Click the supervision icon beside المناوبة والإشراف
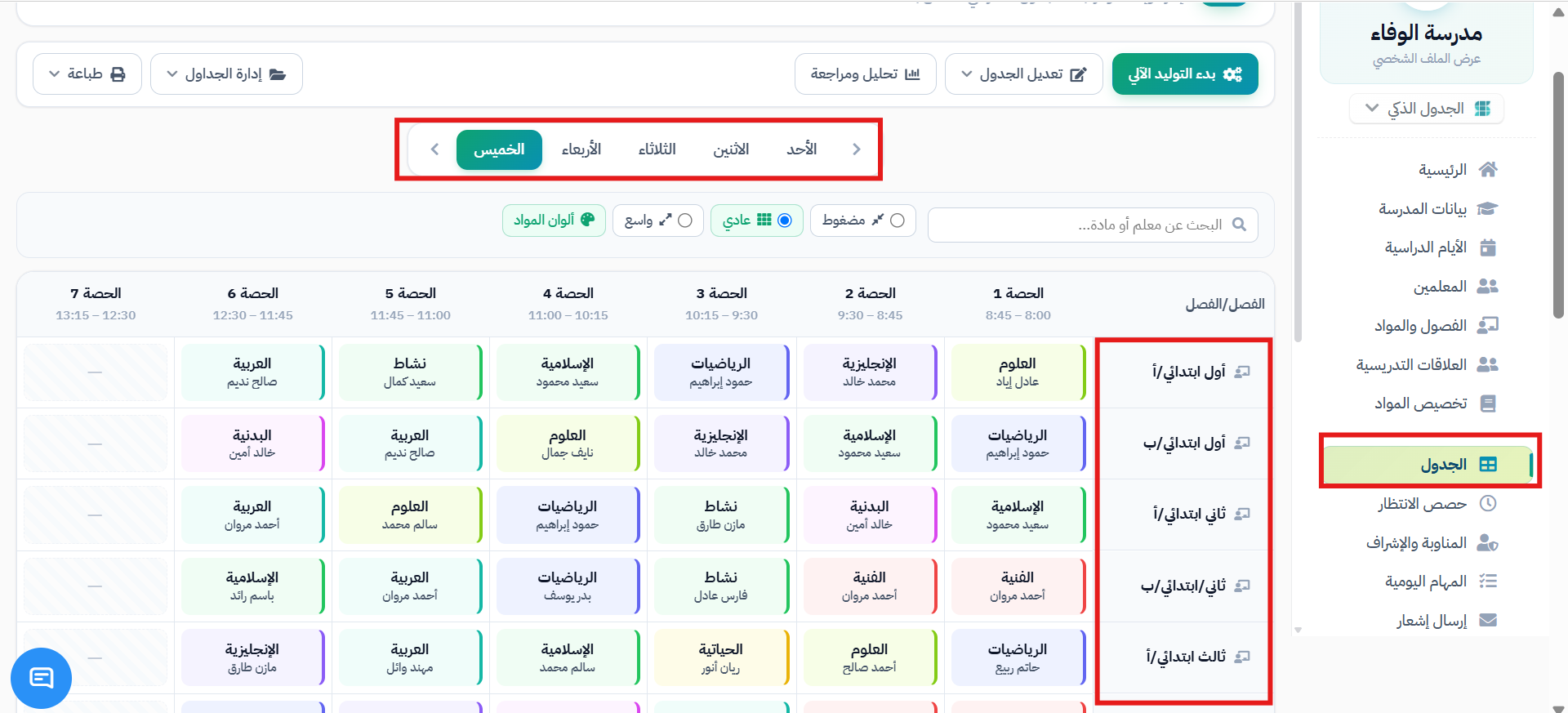The height and width of the screenshot is (713, 1568). point(1488,542)
